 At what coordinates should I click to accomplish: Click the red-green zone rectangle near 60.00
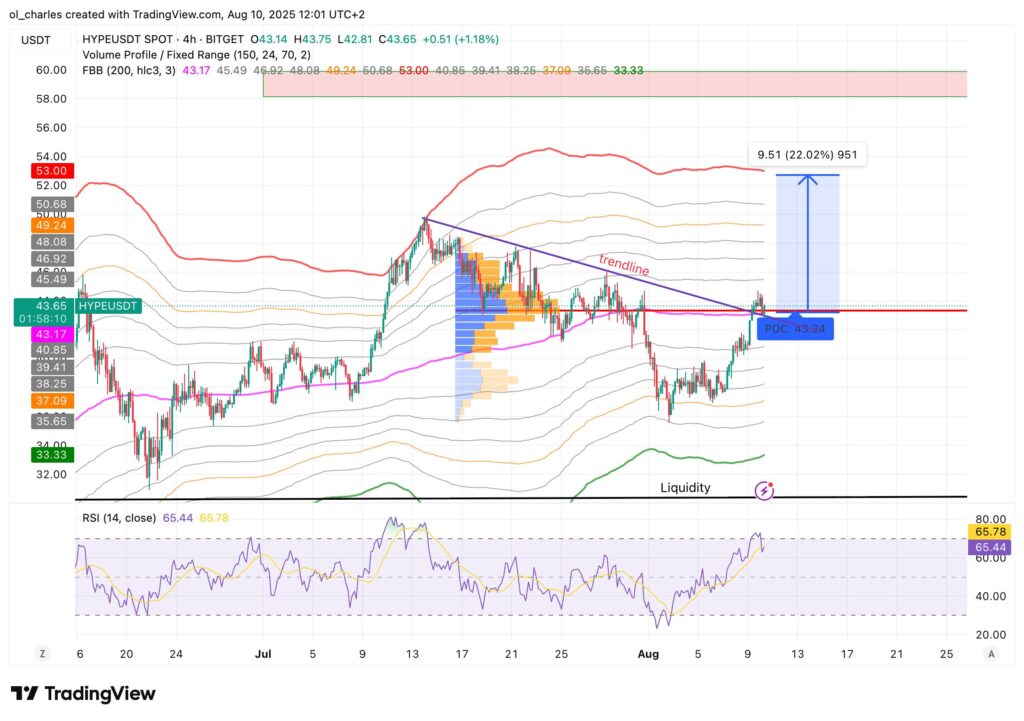(x=614, y=84)
